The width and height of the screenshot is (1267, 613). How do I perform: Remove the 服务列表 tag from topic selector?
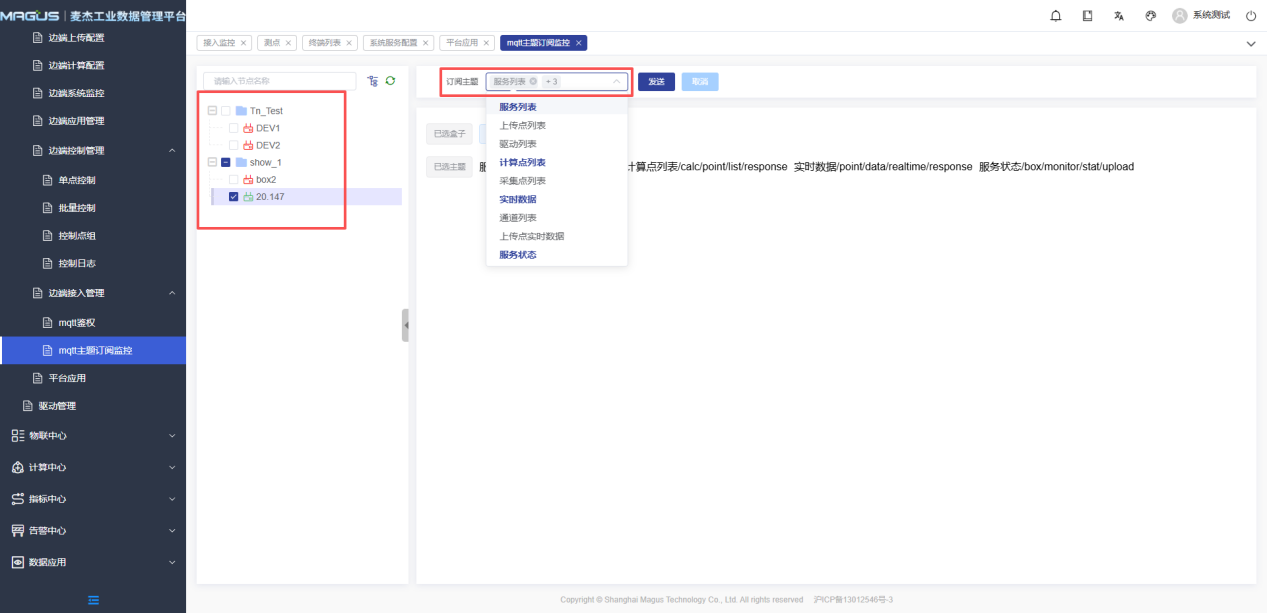(533, 82)
